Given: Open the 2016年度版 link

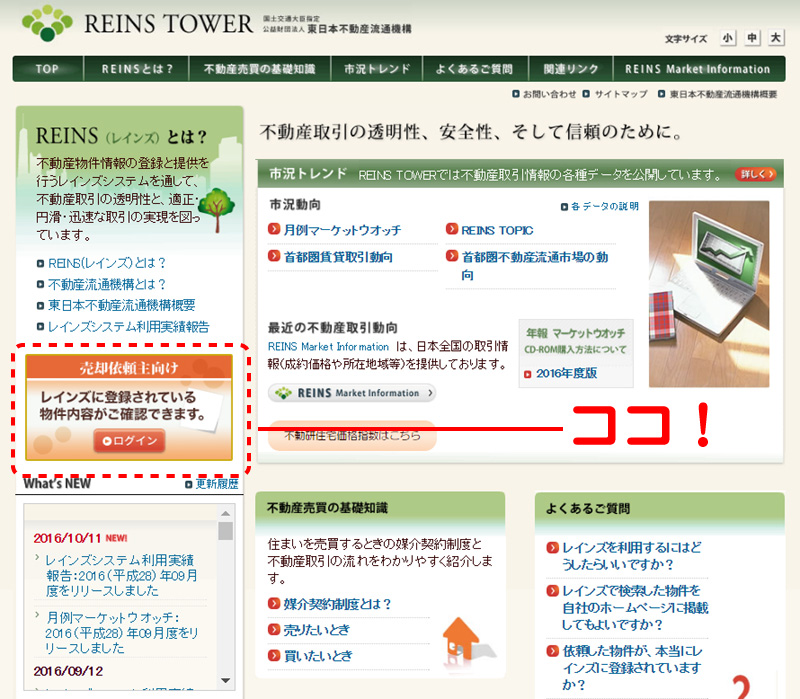Looking at the screenshot, I should click(x=566, y=373).
